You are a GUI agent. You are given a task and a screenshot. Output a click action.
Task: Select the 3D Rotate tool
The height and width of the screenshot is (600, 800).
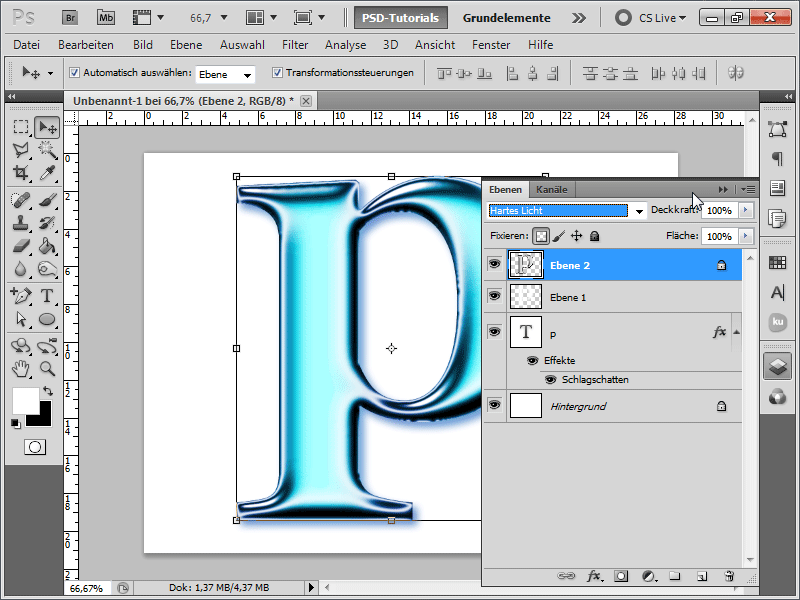point(20,346)
